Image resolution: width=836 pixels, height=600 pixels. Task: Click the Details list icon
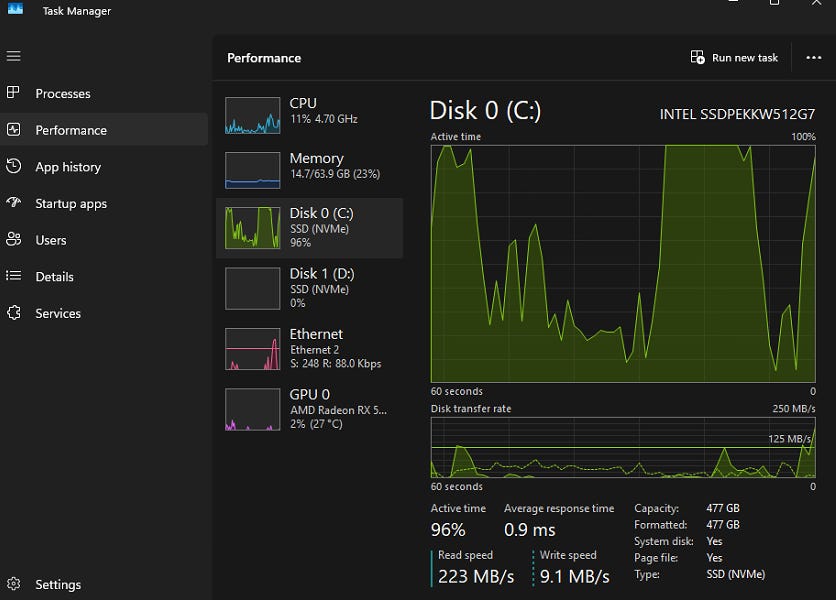click(x=13, y=276)
